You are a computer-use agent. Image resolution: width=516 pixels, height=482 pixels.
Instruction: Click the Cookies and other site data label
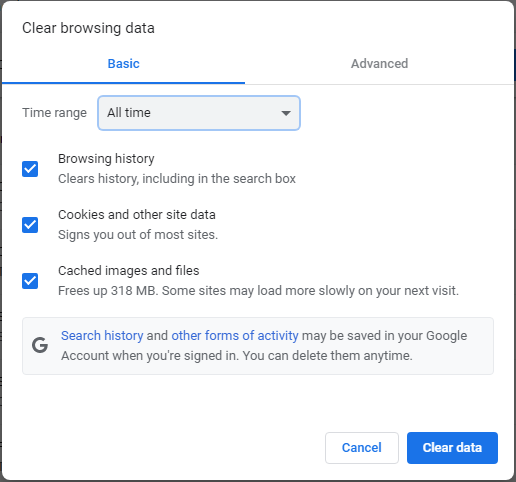pyautogui.click(x=137, y=215)
